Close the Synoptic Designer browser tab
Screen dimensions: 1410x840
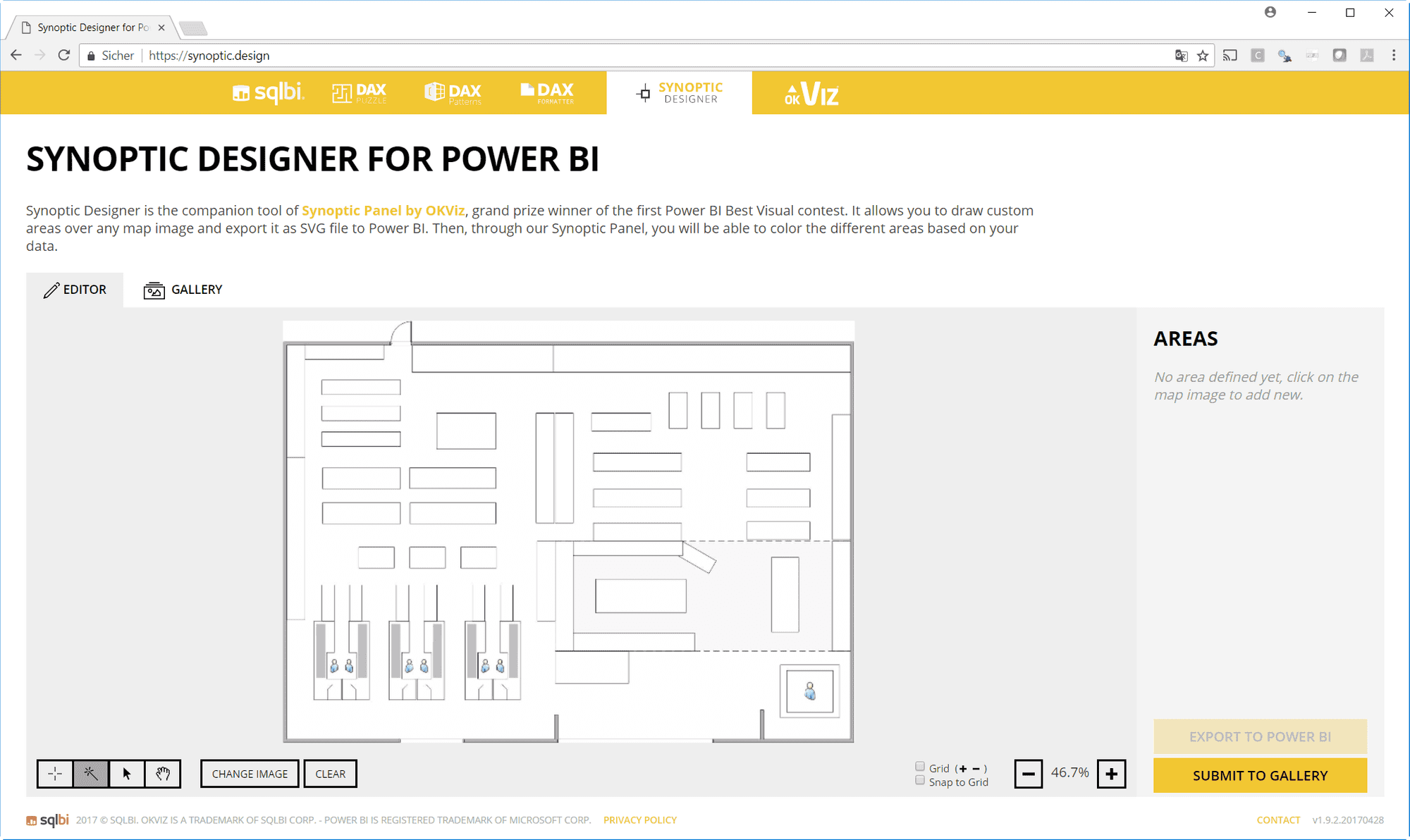tap(161, 27)
